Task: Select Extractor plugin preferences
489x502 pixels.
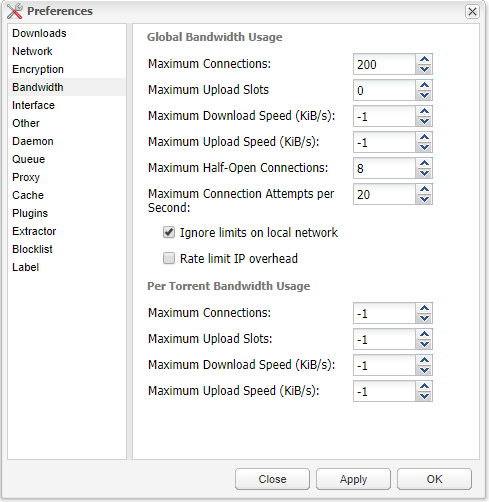Action: 67,231
